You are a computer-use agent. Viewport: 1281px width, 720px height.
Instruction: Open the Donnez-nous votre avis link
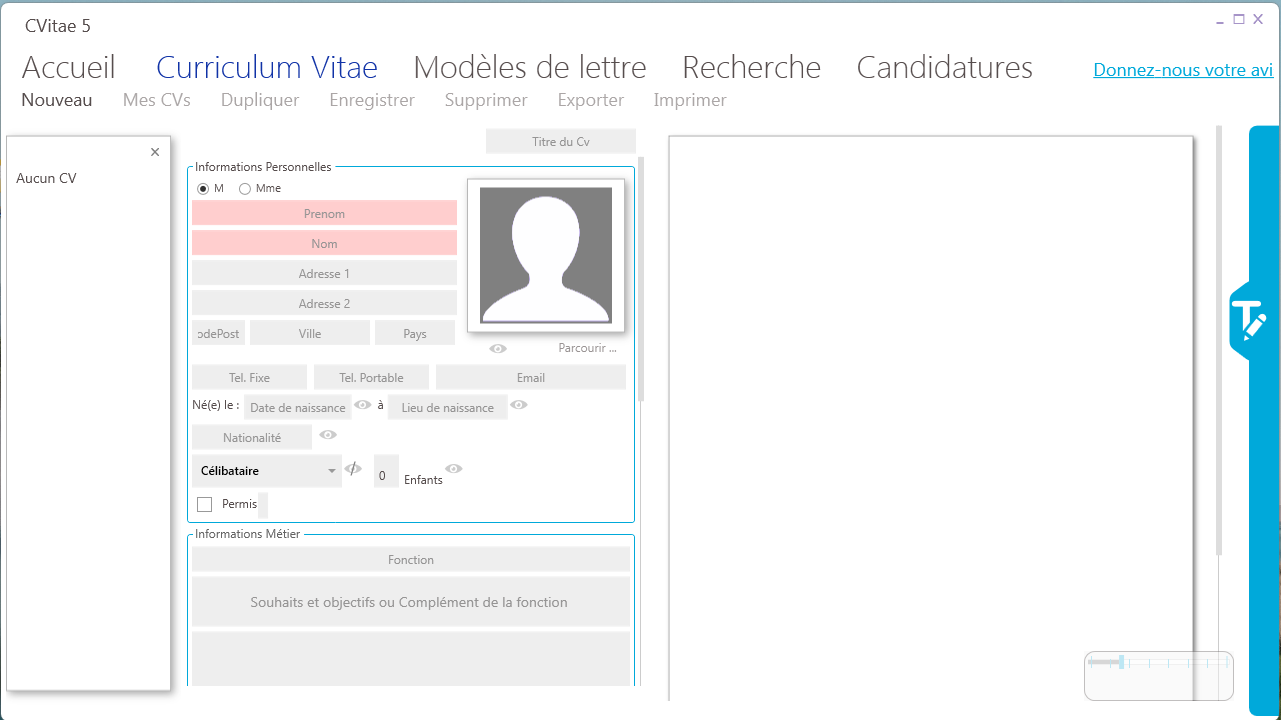tap(1183, 70)
